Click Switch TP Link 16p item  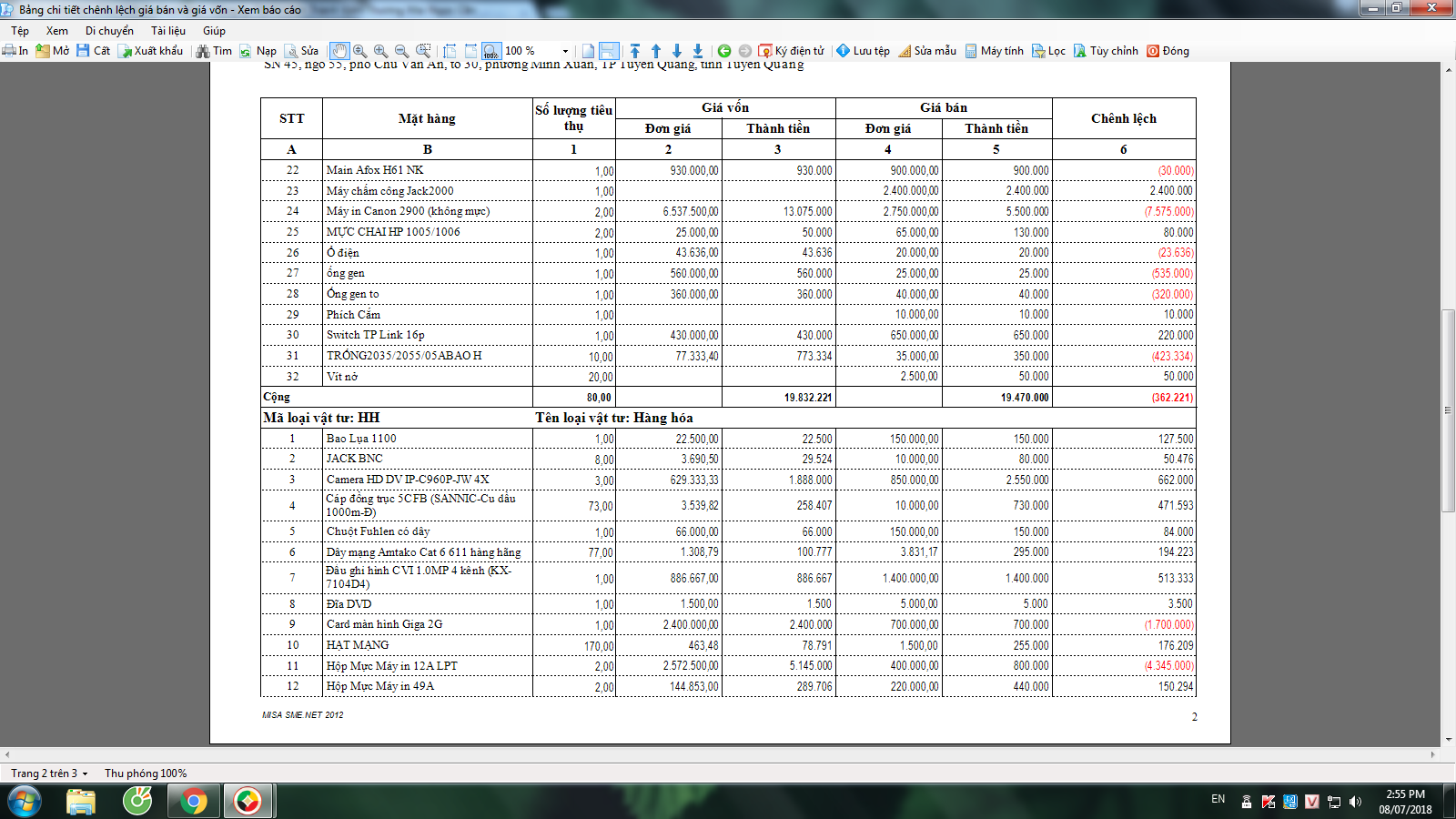375,335
